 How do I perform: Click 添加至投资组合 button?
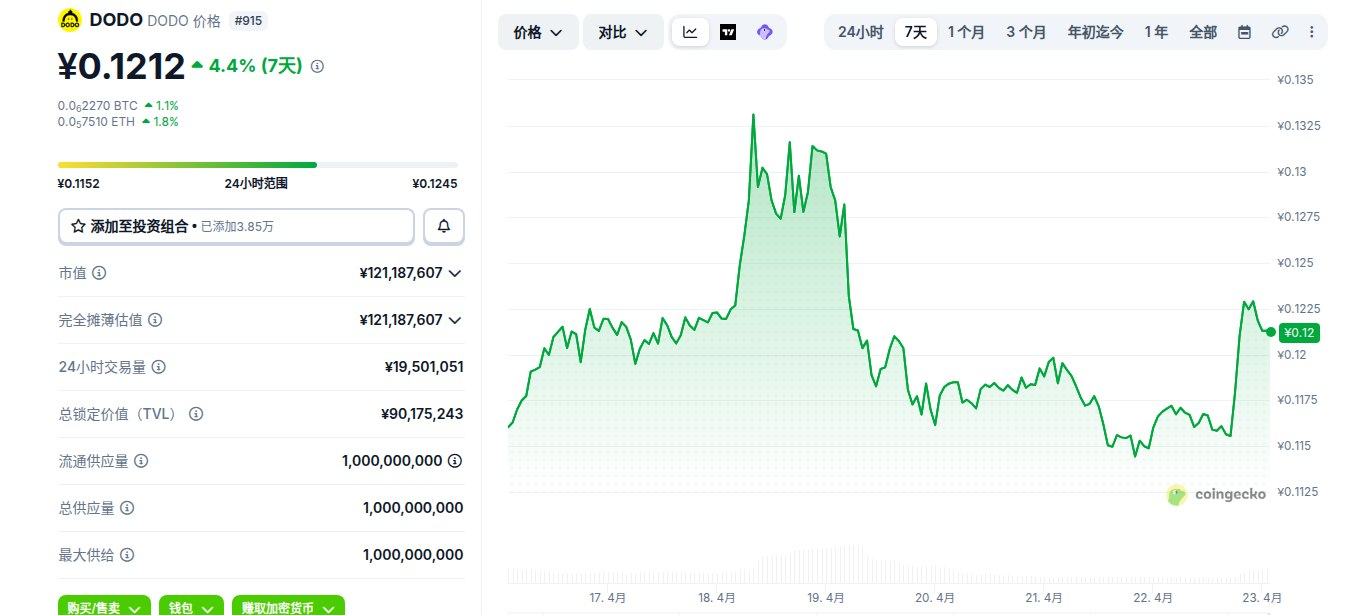pyautogui.click(x=237, y=227)
